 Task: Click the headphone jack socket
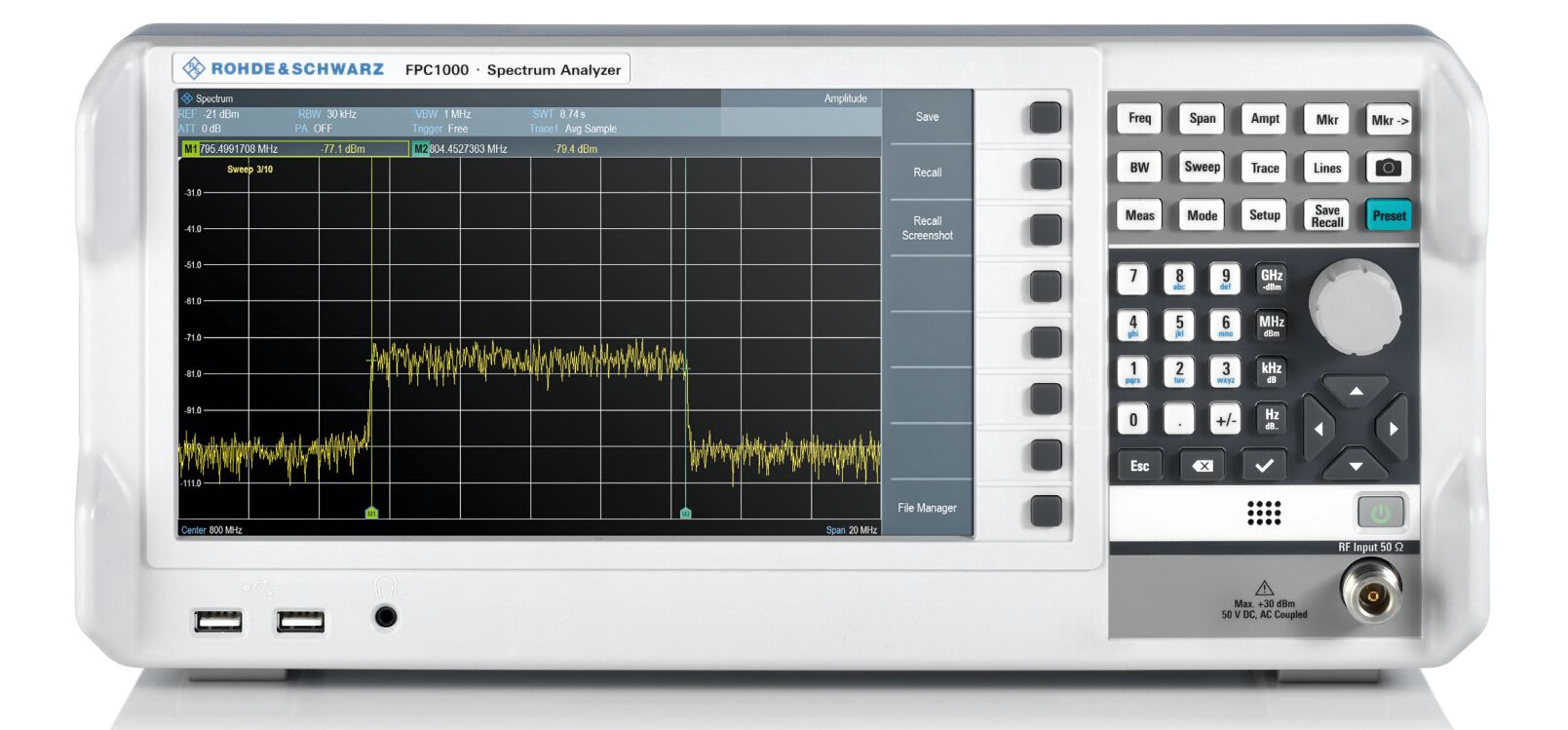click(386, 617)
